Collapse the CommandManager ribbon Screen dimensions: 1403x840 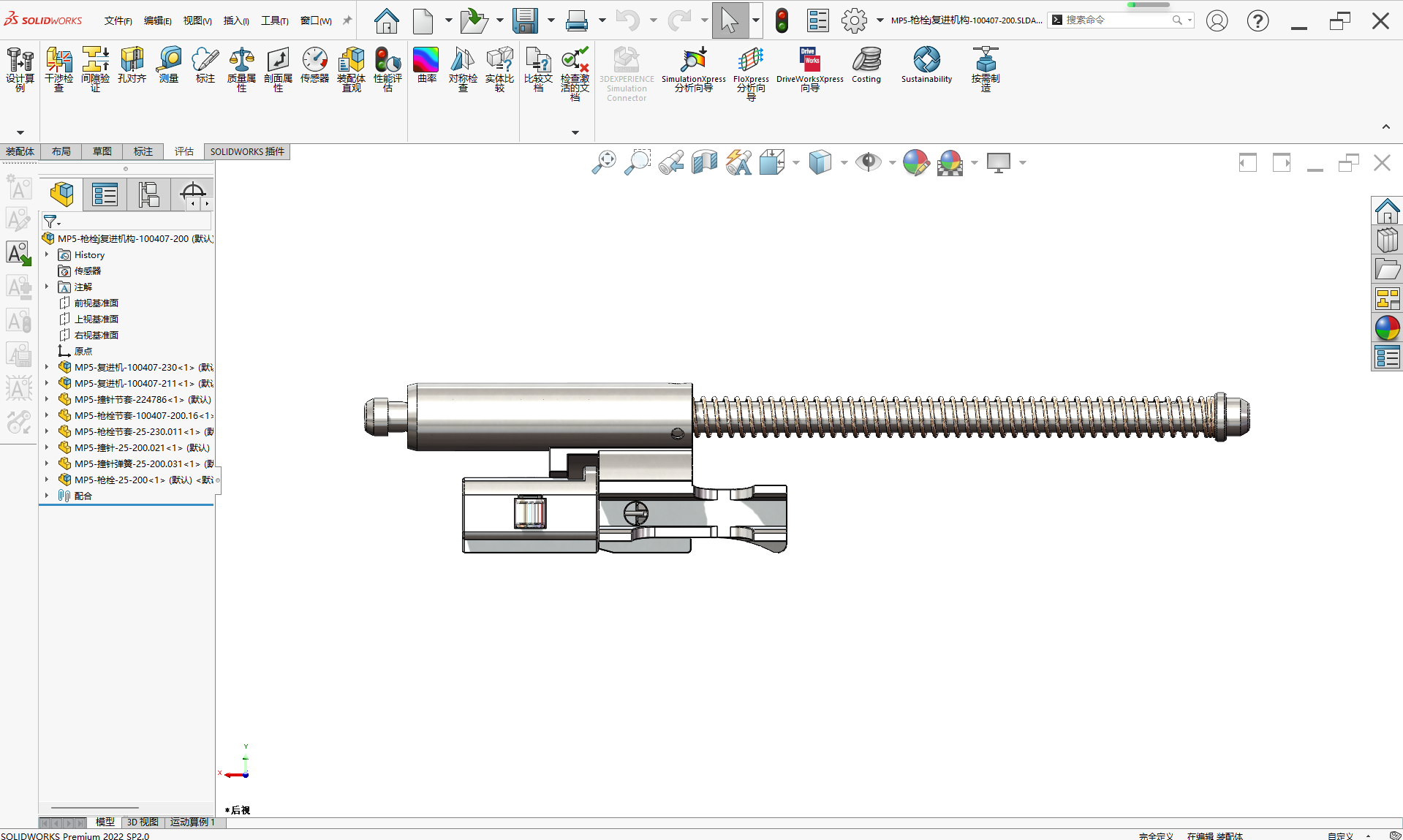click(1385, 126)
